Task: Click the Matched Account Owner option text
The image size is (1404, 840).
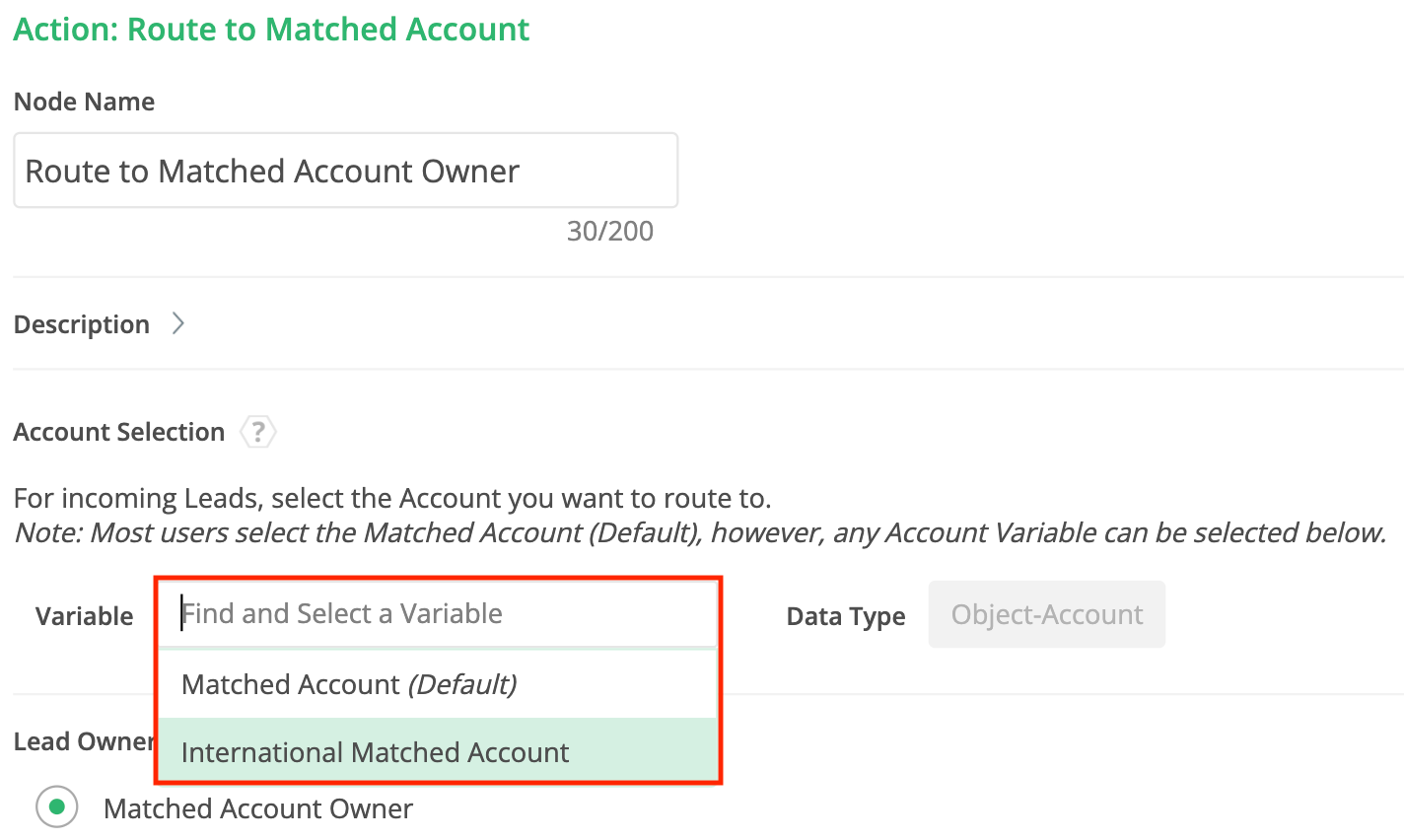Action: 258,808
